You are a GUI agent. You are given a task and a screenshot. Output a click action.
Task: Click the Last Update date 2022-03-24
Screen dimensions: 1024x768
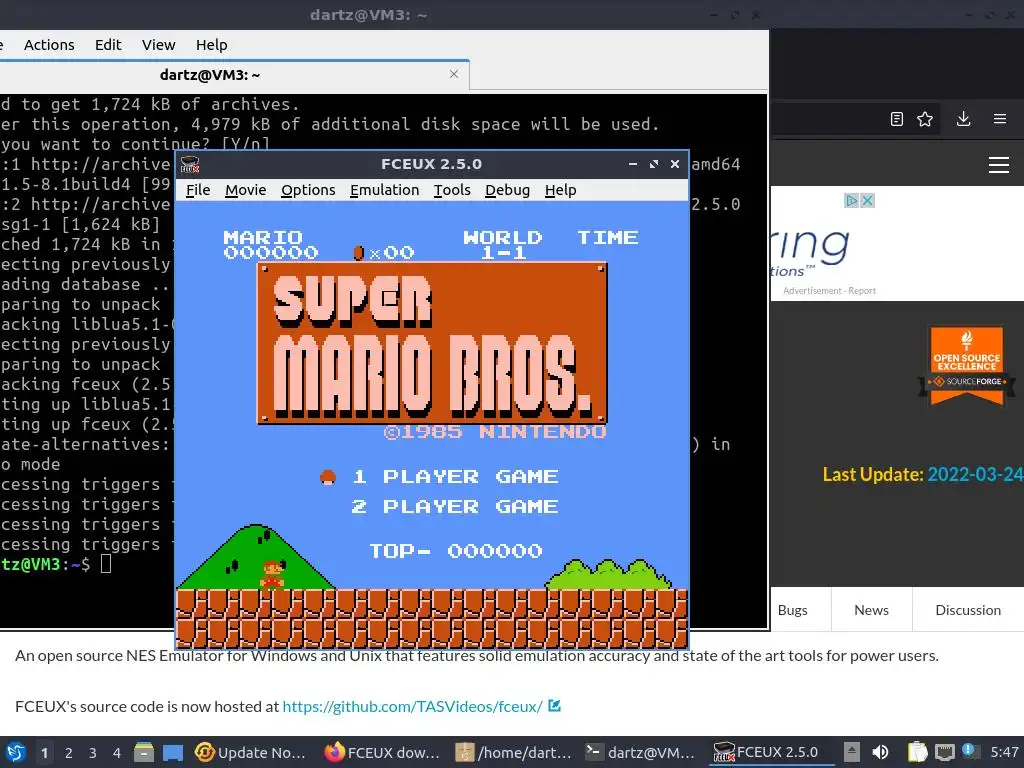[975, 474]
